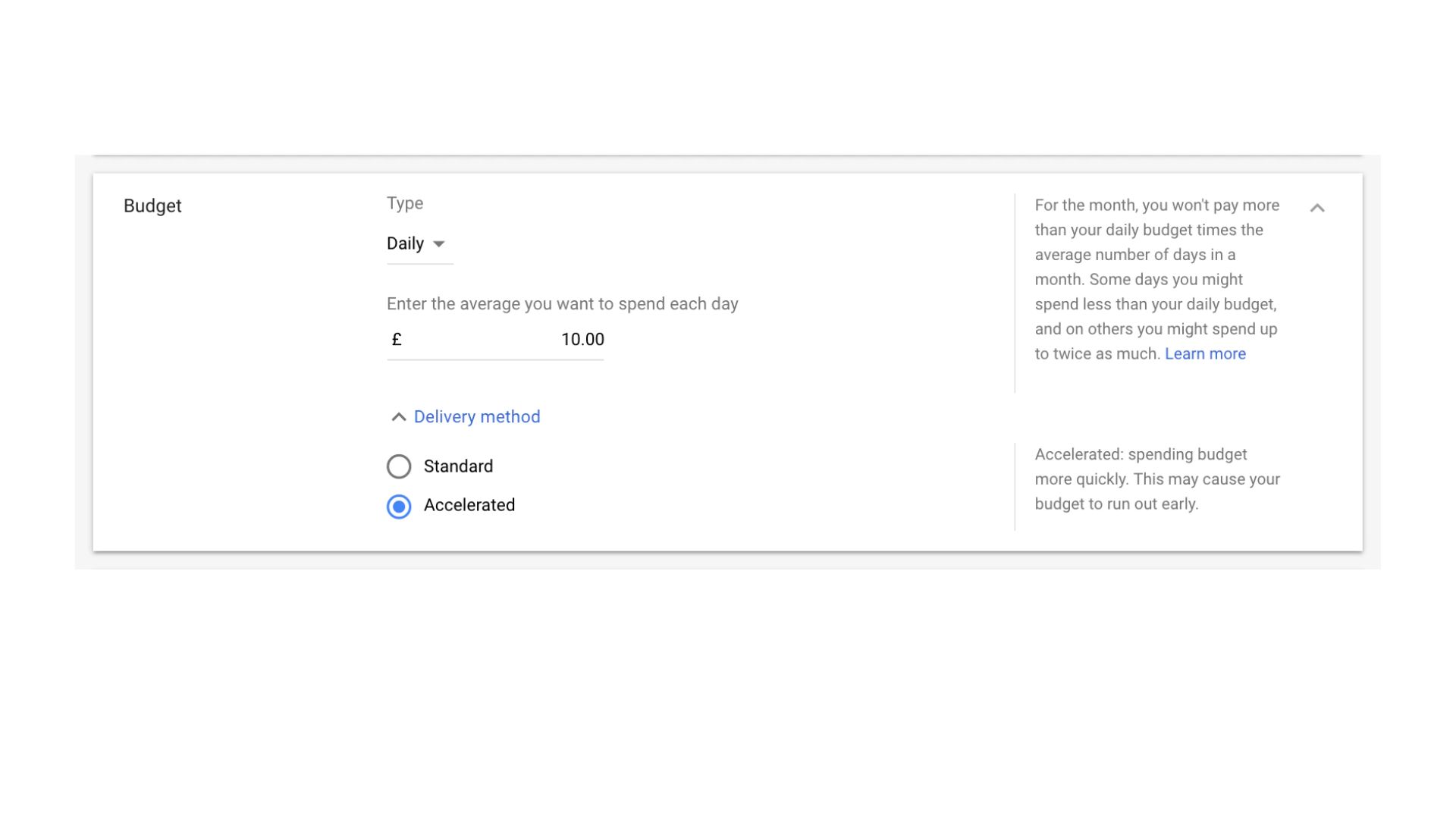Collapse the Budget card with top-right chevron
Viewport: 1456px width, 819px height.
point(1317,208)
